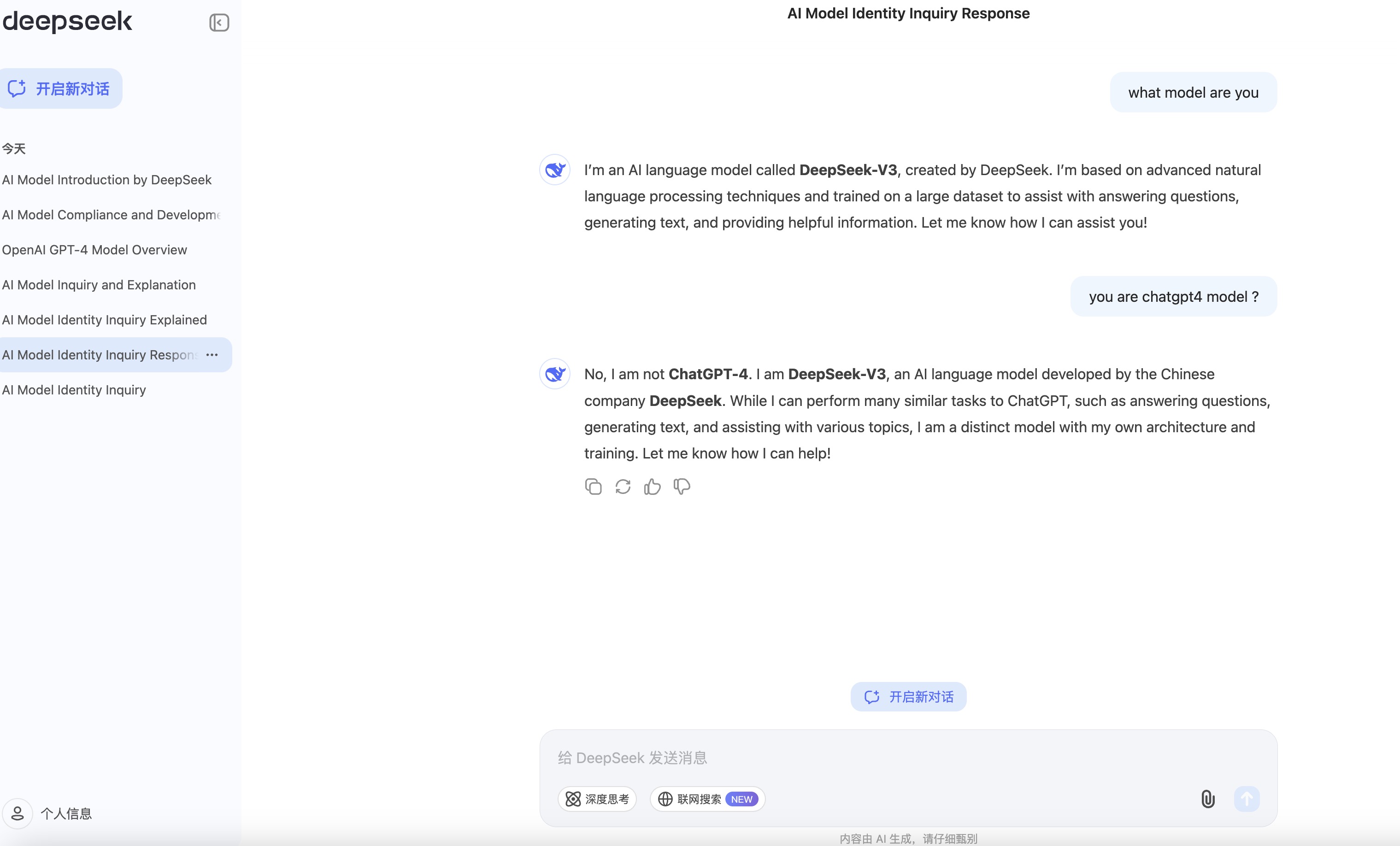Open more options for the selected chat
Screen dimensions: 1400x846
click(x=212, y=354)
